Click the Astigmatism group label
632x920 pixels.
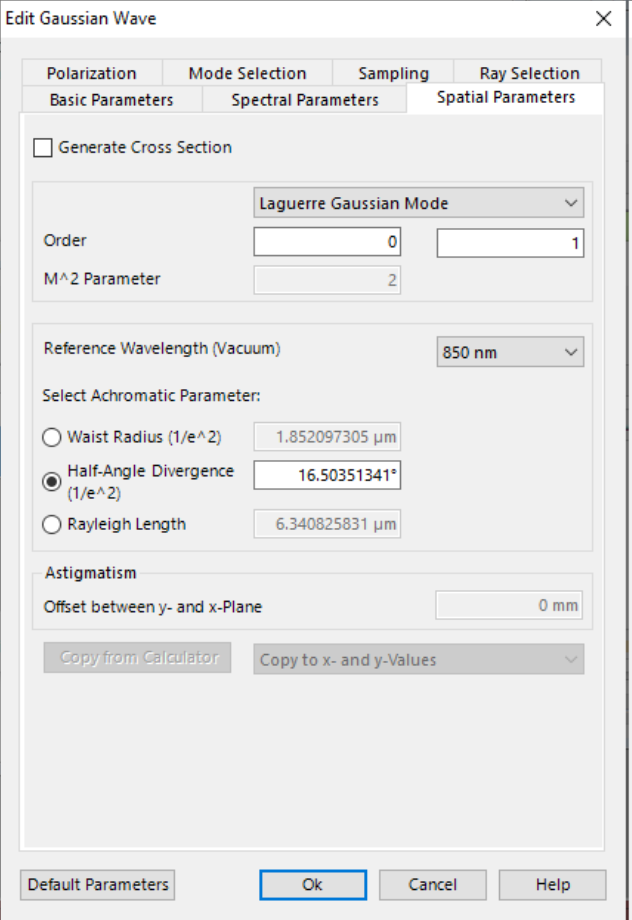(90, 573)
